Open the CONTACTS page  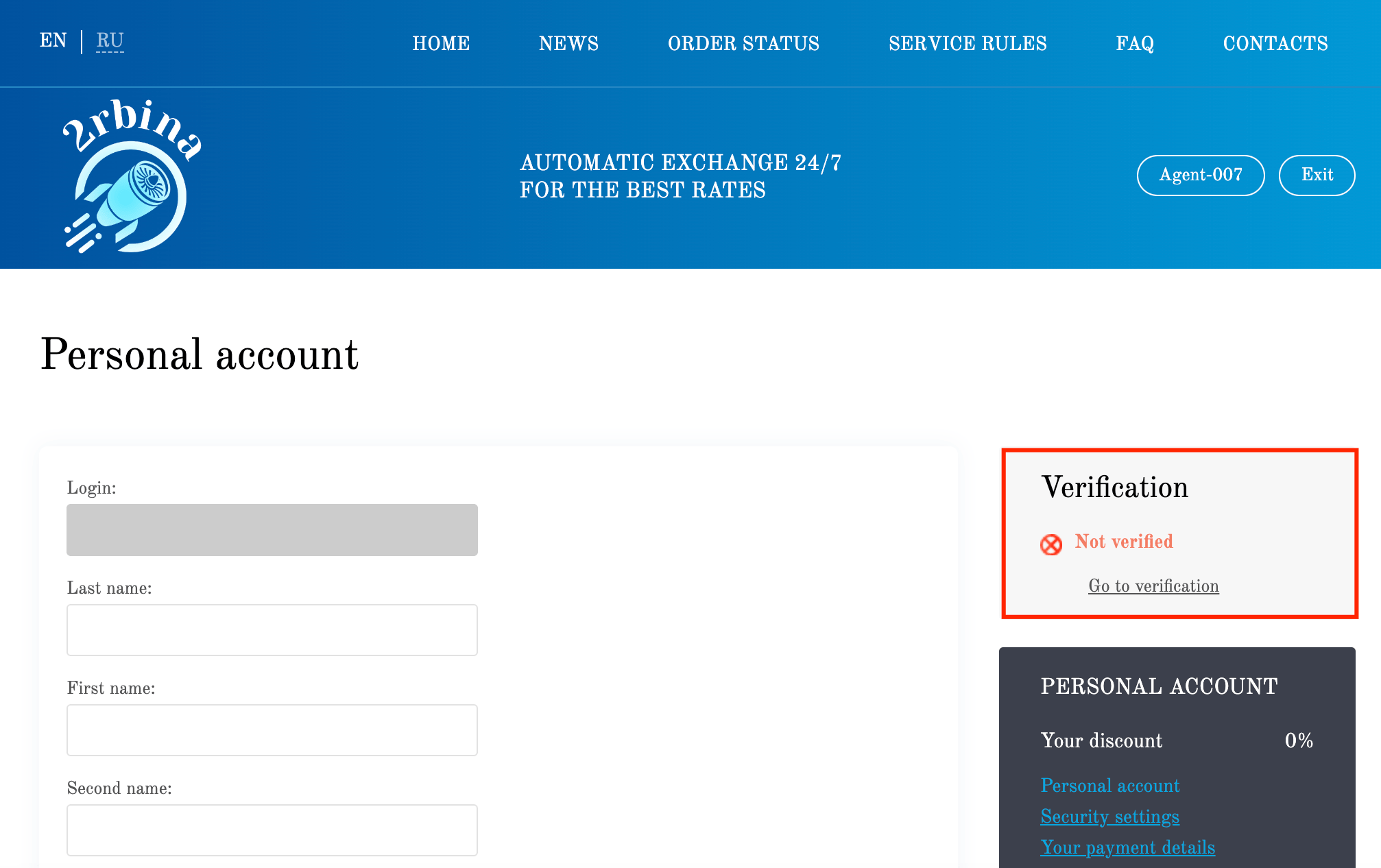(x=1275, y=43)
